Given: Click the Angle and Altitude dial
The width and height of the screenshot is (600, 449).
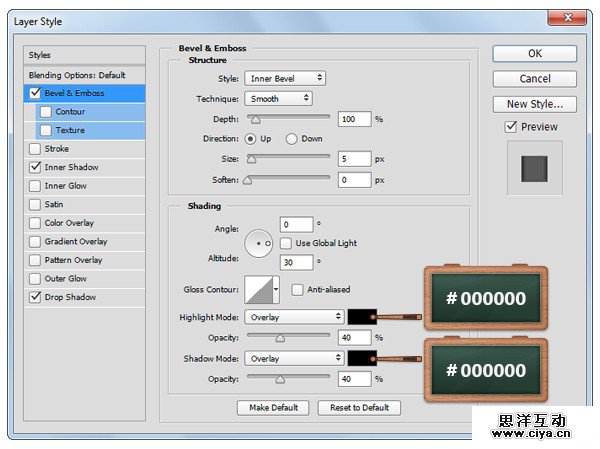Looking at the screenshot, I should [259, 243].
